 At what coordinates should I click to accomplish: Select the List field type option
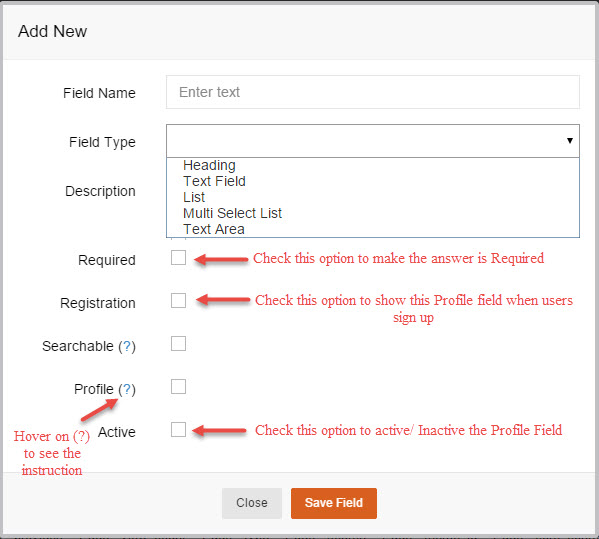point(194,197)
